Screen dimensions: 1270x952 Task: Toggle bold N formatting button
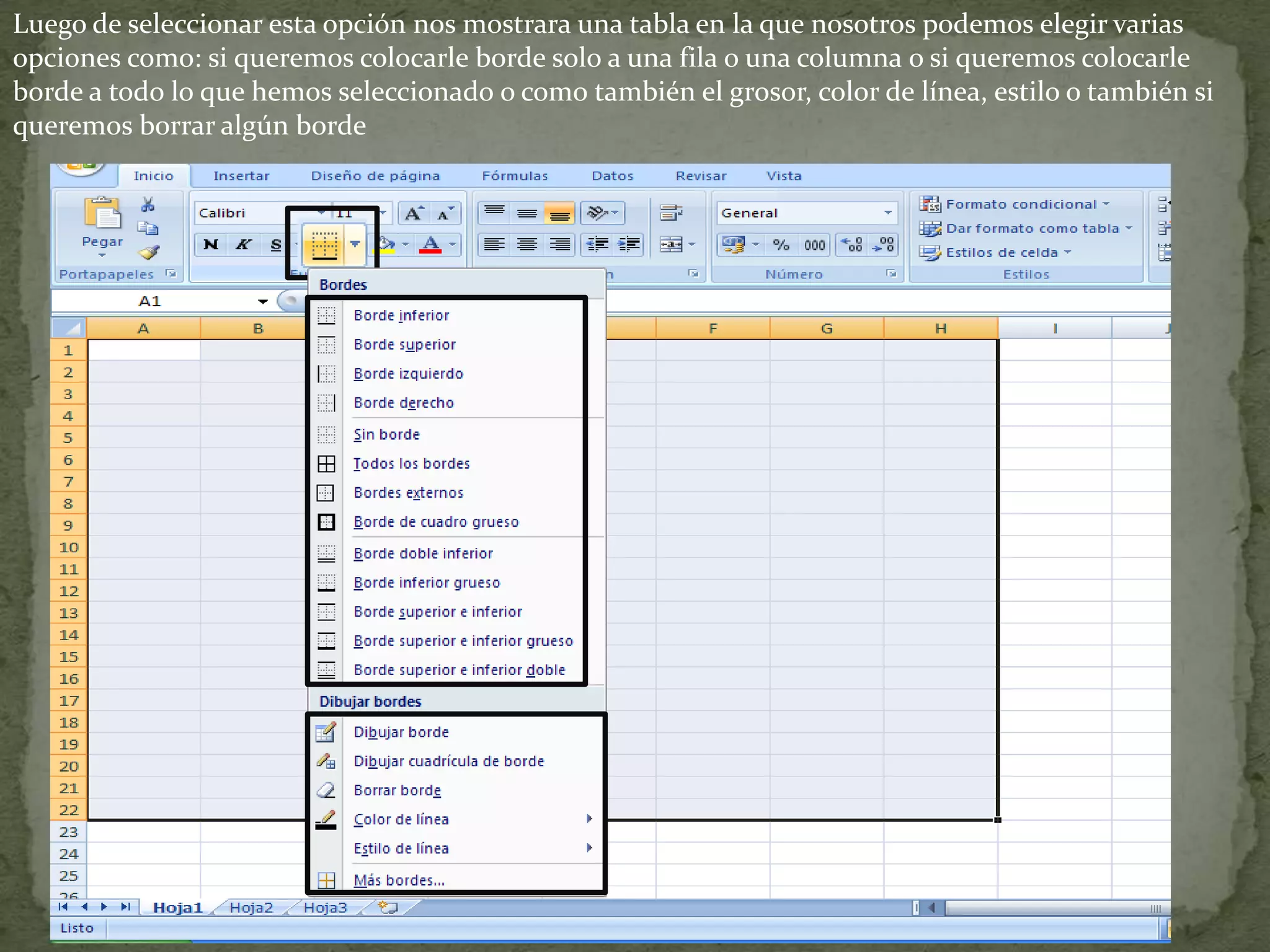click(211, 244)
